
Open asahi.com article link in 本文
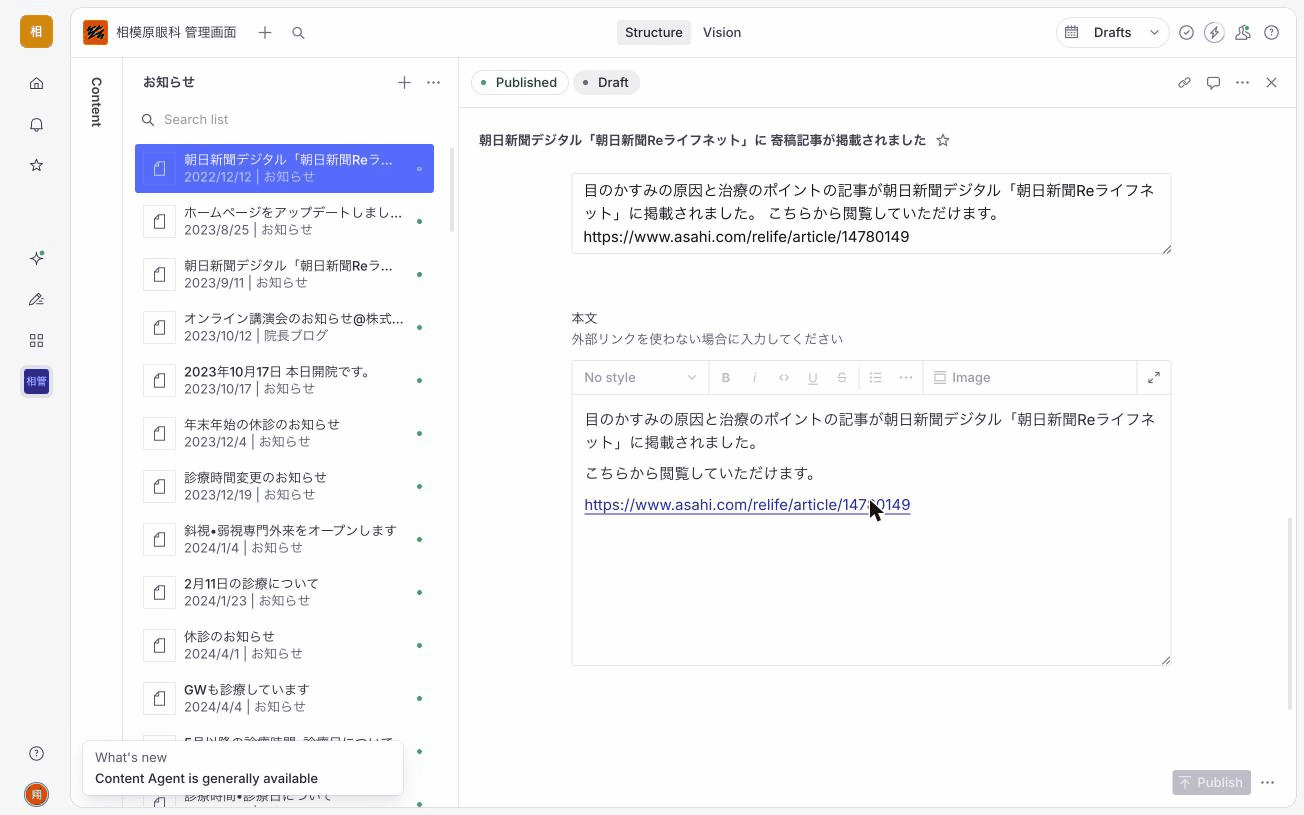747,504
